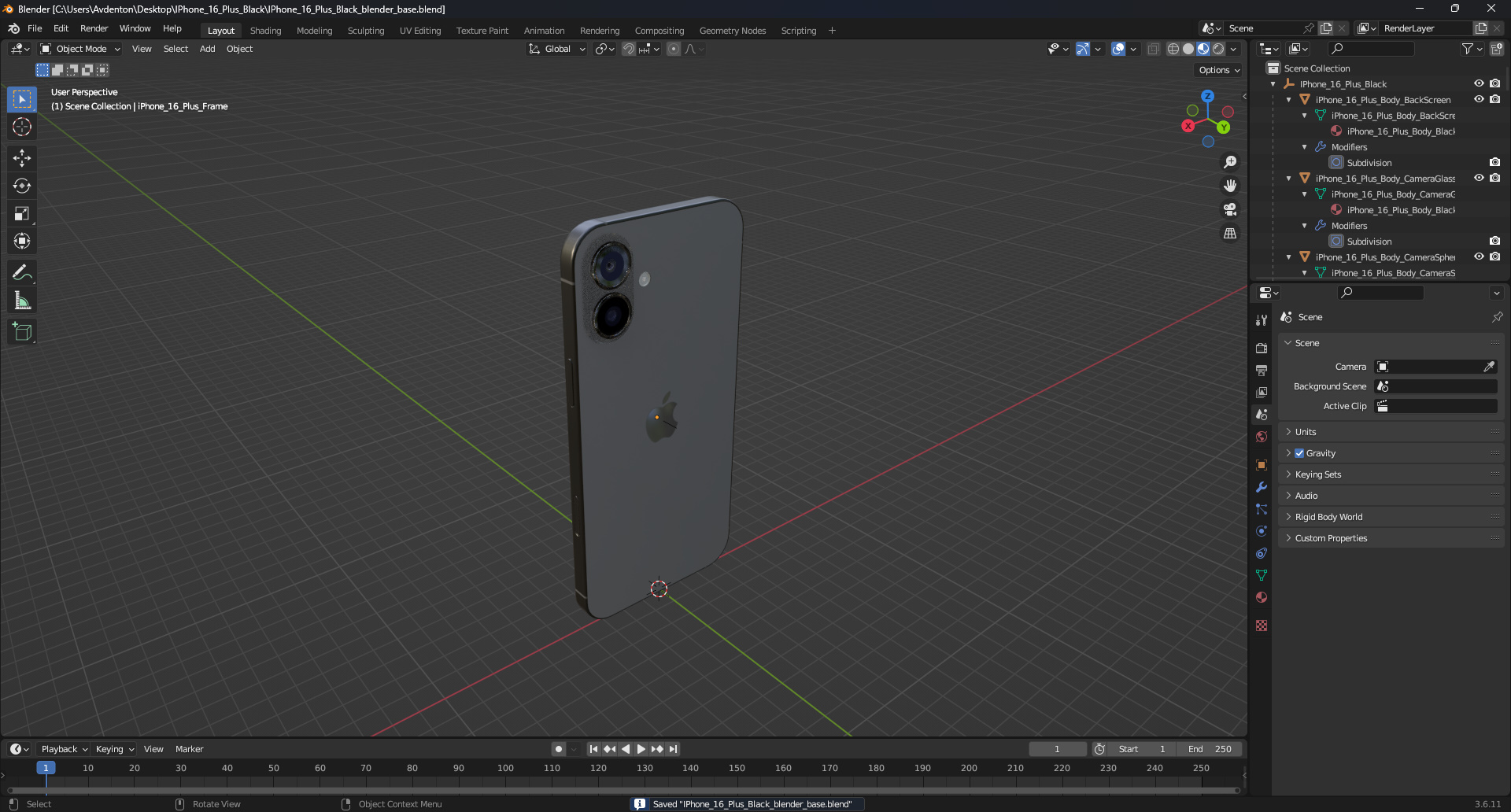Switch to the Geometry Nodes workspace tab
The image size is (1511, 812).
pyautogui.click(x=732, y=31)
